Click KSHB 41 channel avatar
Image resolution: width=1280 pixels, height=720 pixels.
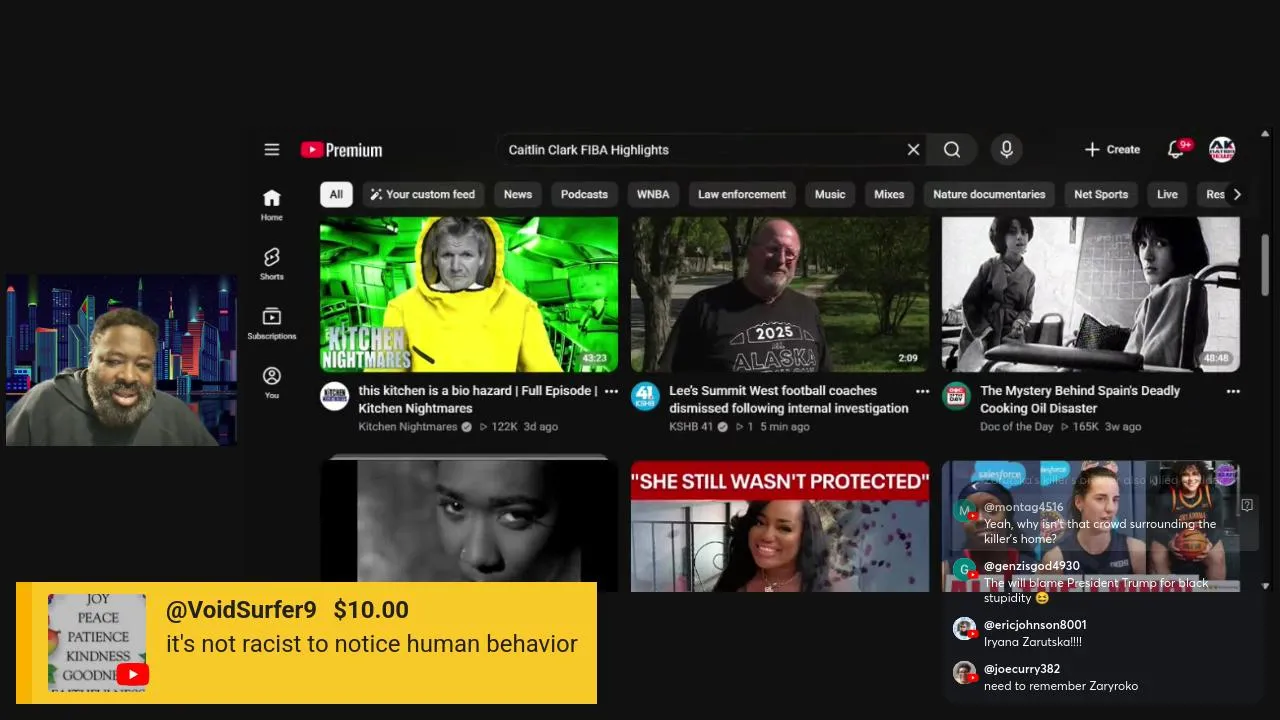coord(645,396)
